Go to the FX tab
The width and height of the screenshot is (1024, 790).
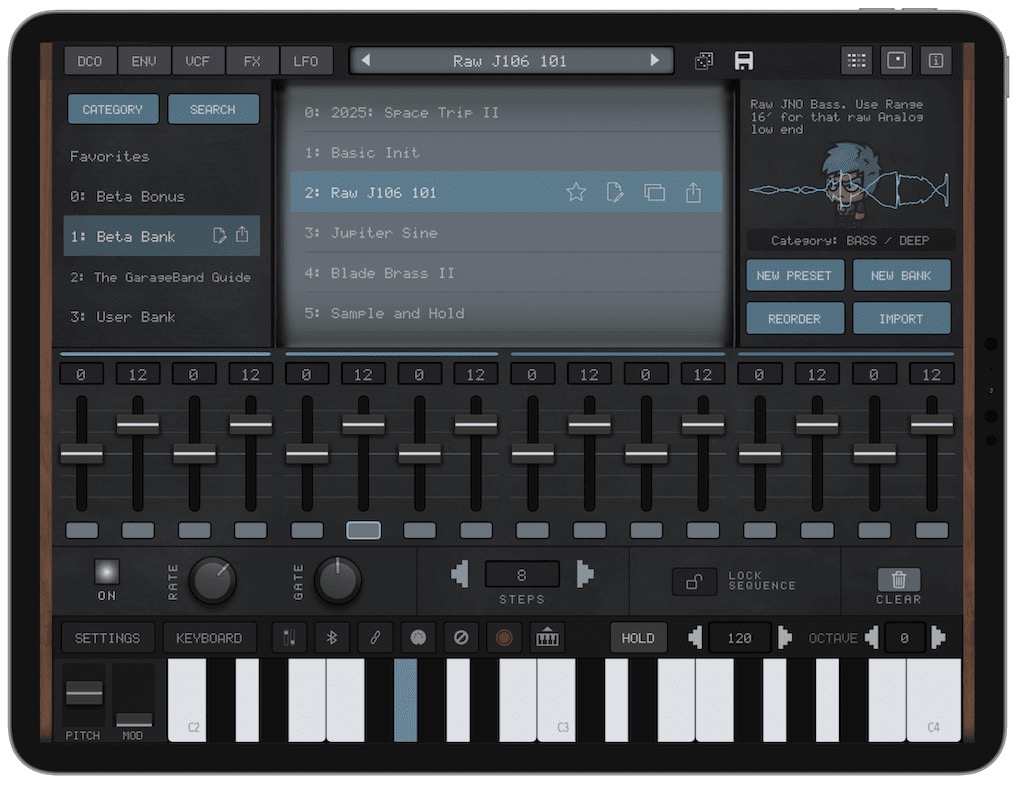click(252, 61)
